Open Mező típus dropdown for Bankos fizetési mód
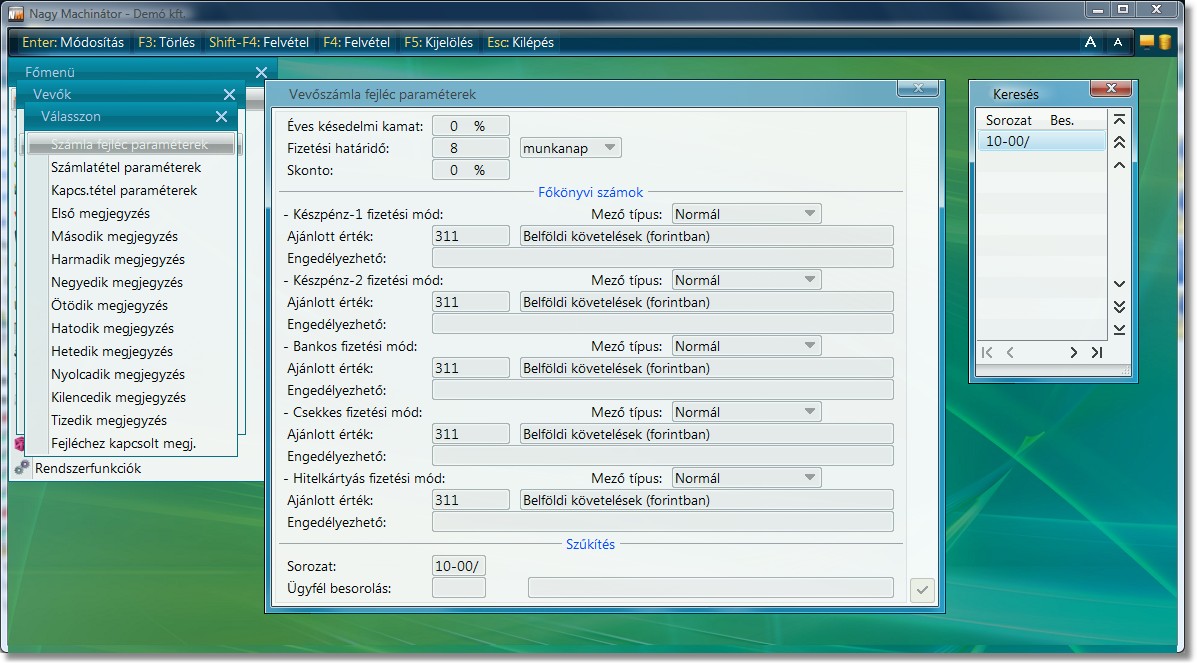Screen dimensions: 1197x665 pyautogui.click(x=747, y=347)
